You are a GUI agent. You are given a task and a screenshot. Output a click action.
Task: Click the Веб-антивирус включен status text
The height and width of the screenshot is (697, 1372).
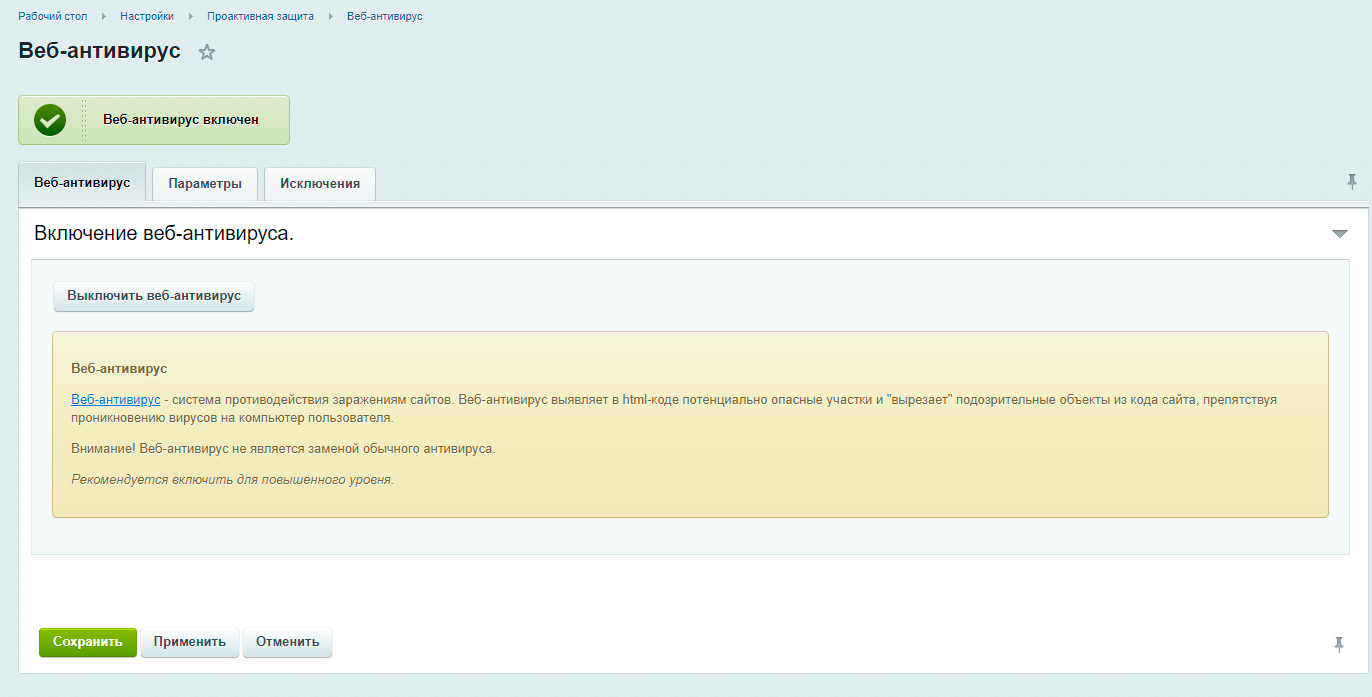pyautogui.click(x=181, y=120)
